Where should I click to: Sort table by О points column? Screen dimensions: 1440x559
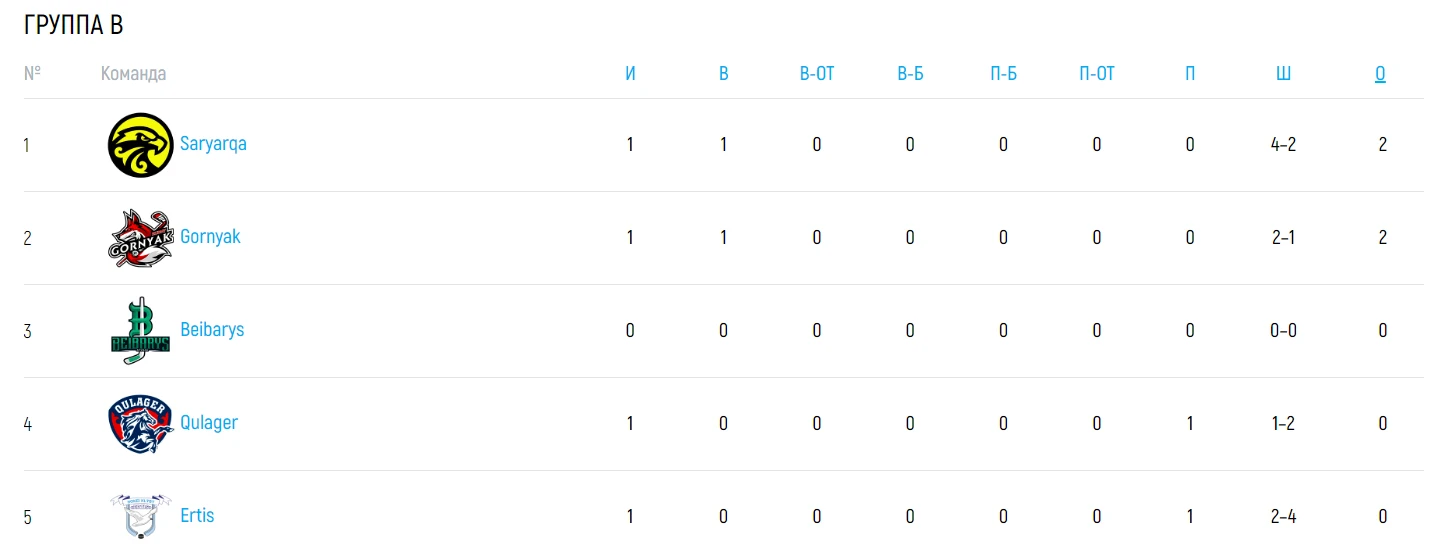[x=1380, y=74]
